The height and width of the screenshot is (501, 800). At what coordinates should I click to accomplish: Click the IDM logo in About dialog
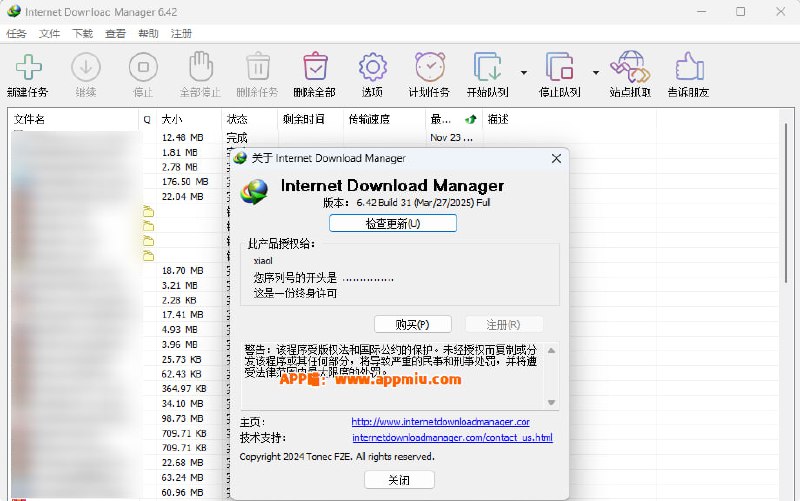[255, 191]
